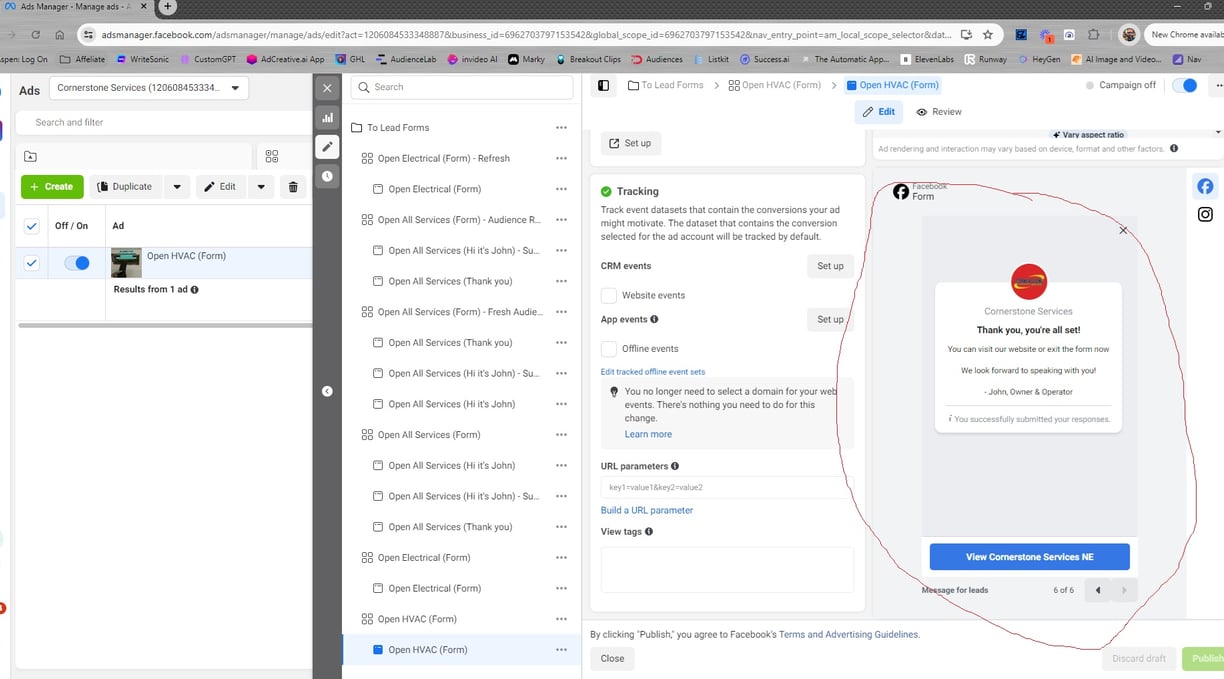The width and height of the screenshot is (1224, 679).
Task: Click the View tags text area
Action: (x=727, y=569)
